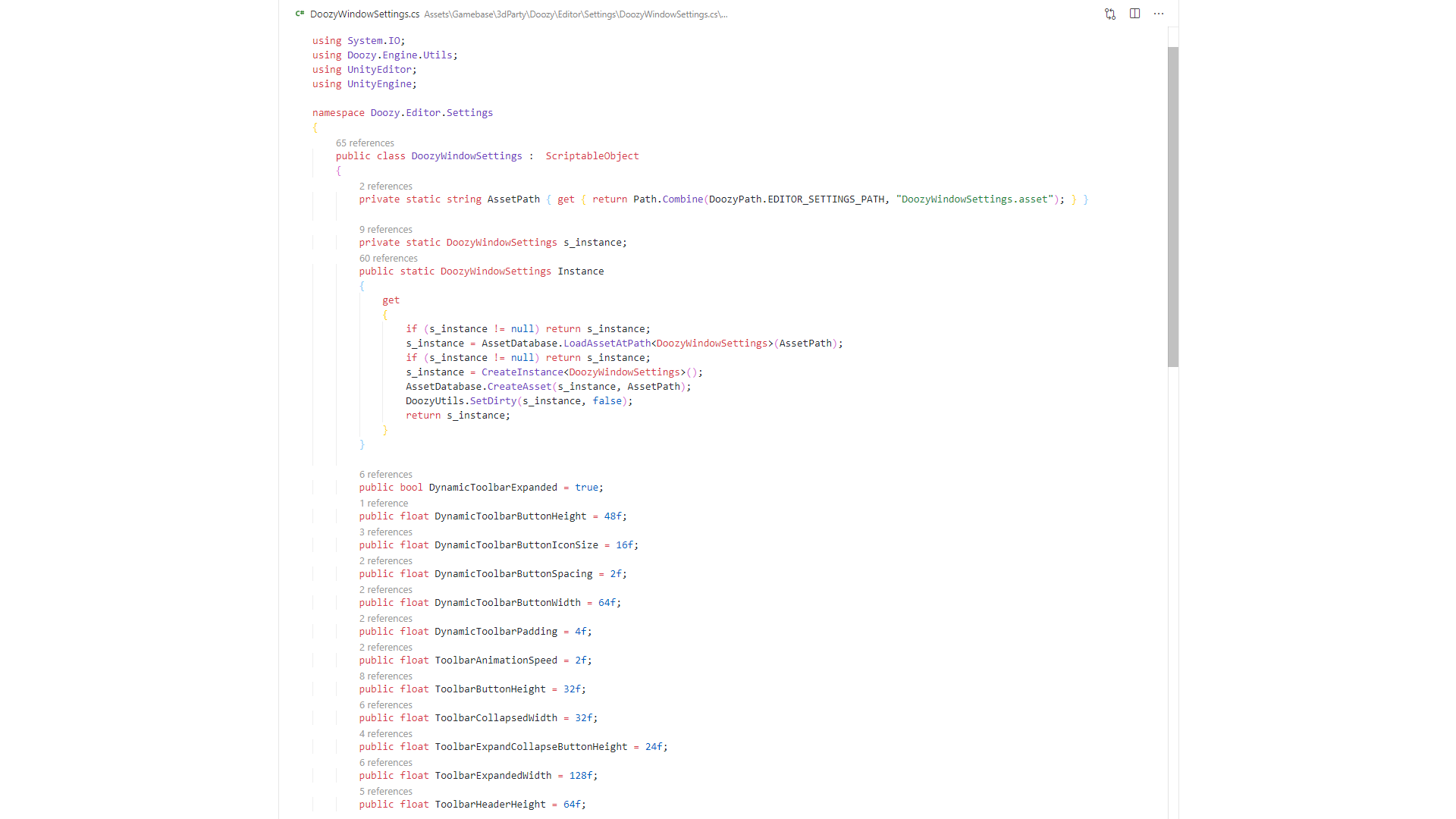This screenshot has height=819, width=1456.
Task: Open '2 references' lens above ToolbarAnimationSpeed
Action: (x=386, y=648)
